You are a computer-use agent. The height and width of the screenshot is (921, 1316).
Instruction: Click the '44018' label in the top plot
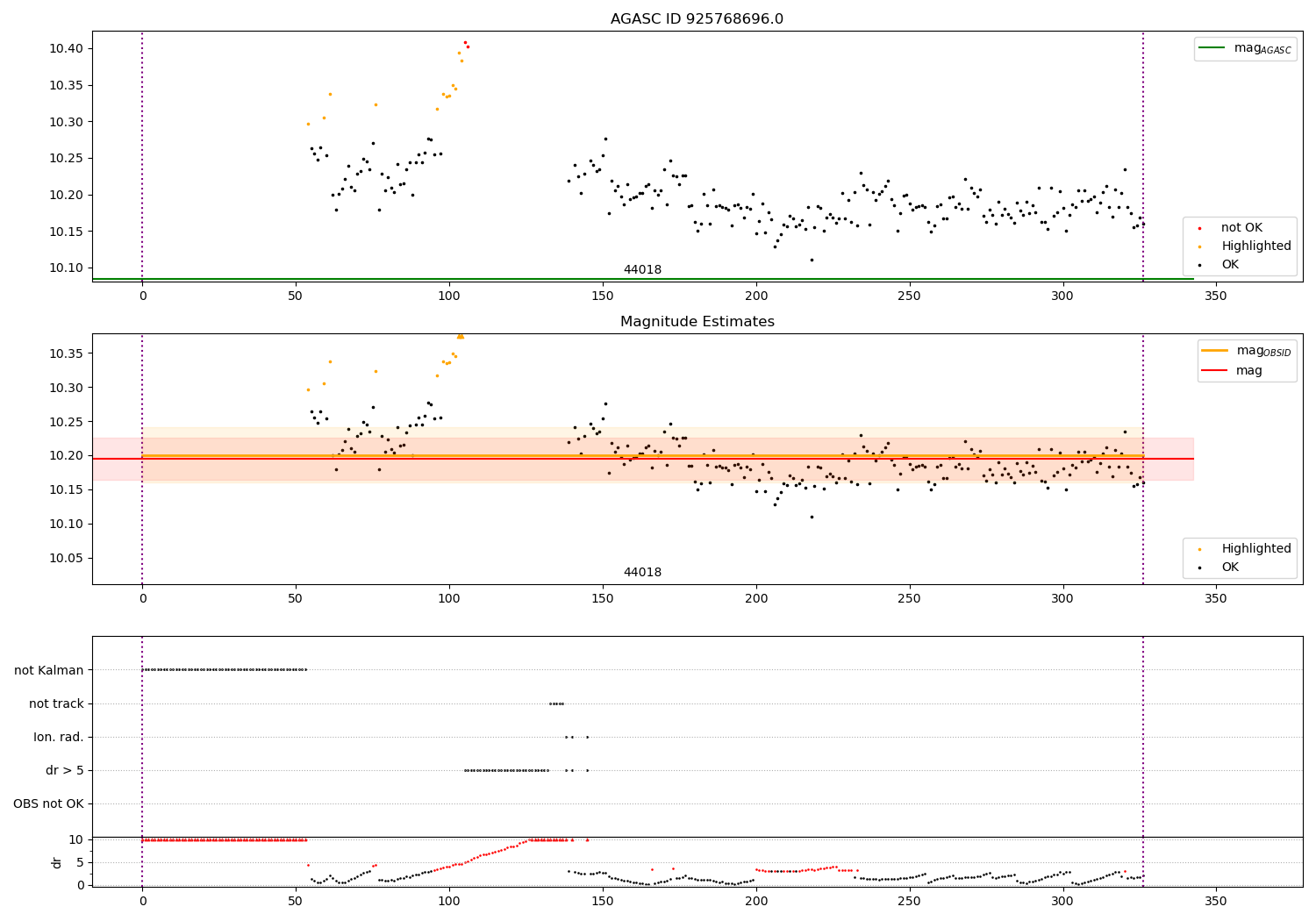pos(642,270)
